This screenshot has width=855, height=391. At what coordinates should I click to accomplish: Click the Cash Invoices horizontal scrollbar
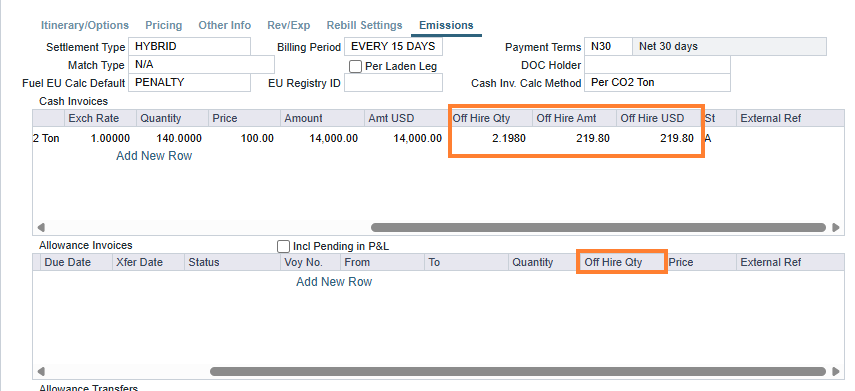(598, 227)
